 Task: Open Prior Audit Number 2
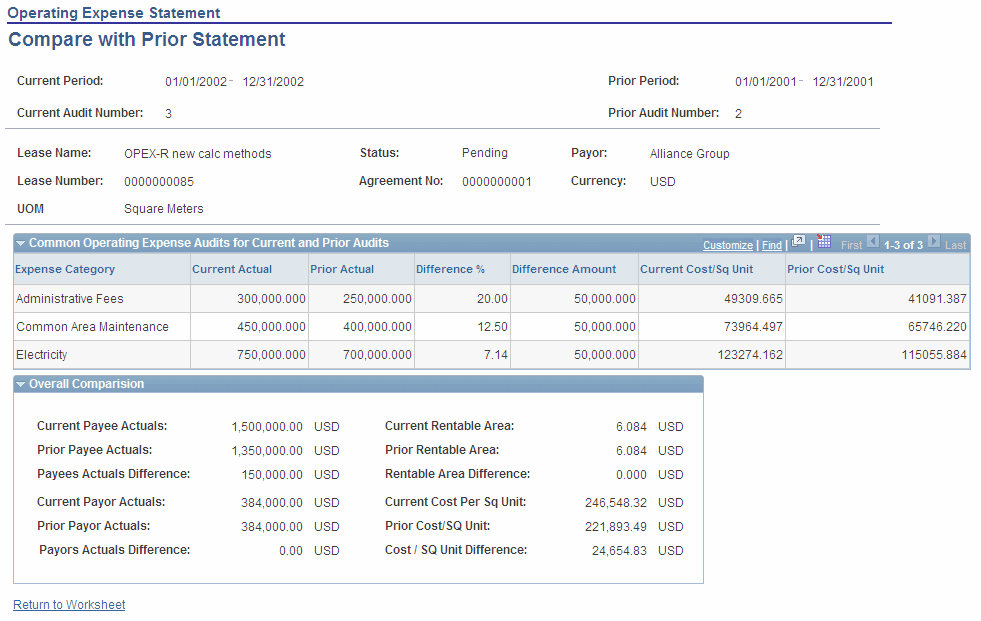737,112
